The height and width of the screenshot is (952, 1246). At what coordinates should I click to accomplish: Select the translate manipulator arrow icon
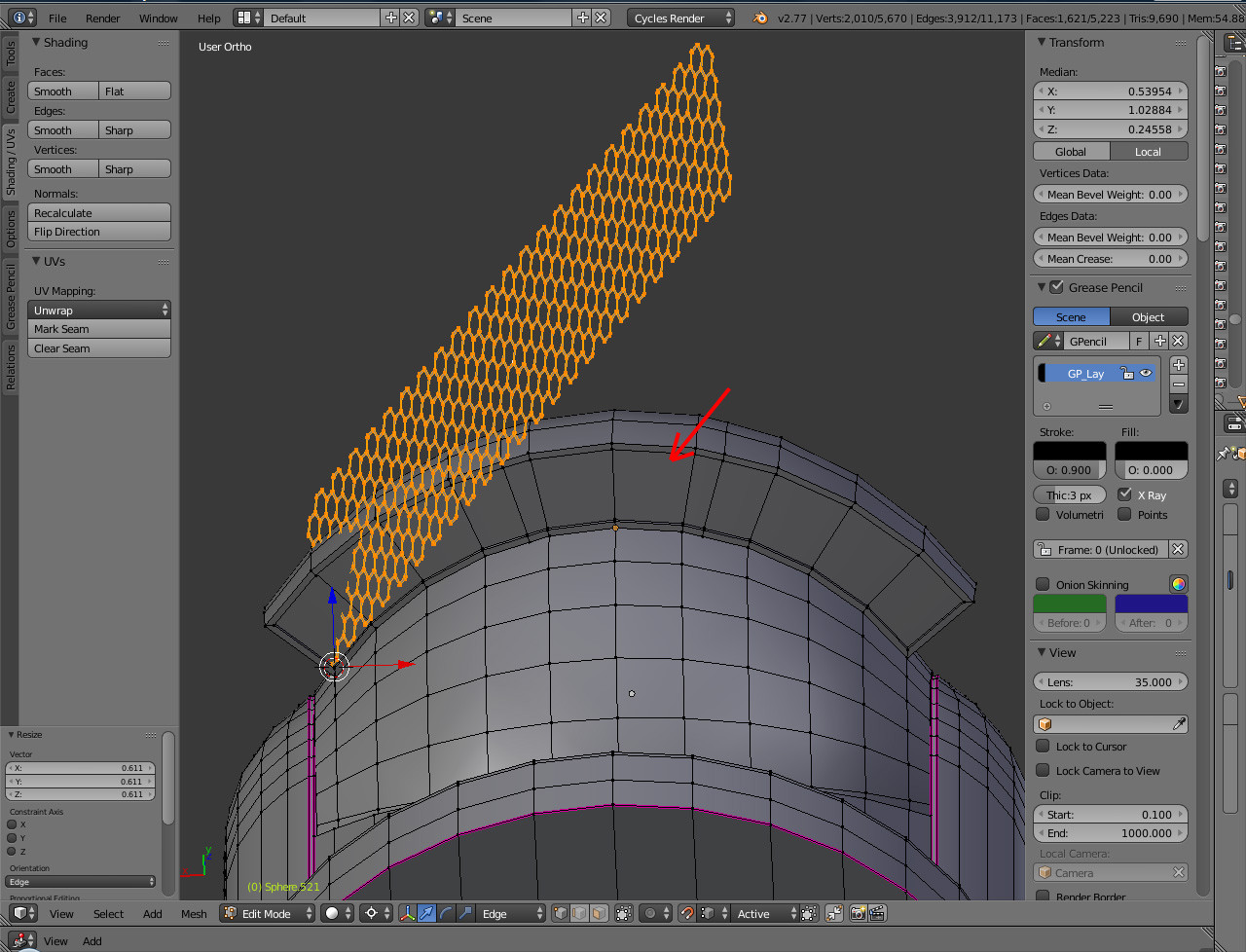point(426,913)
